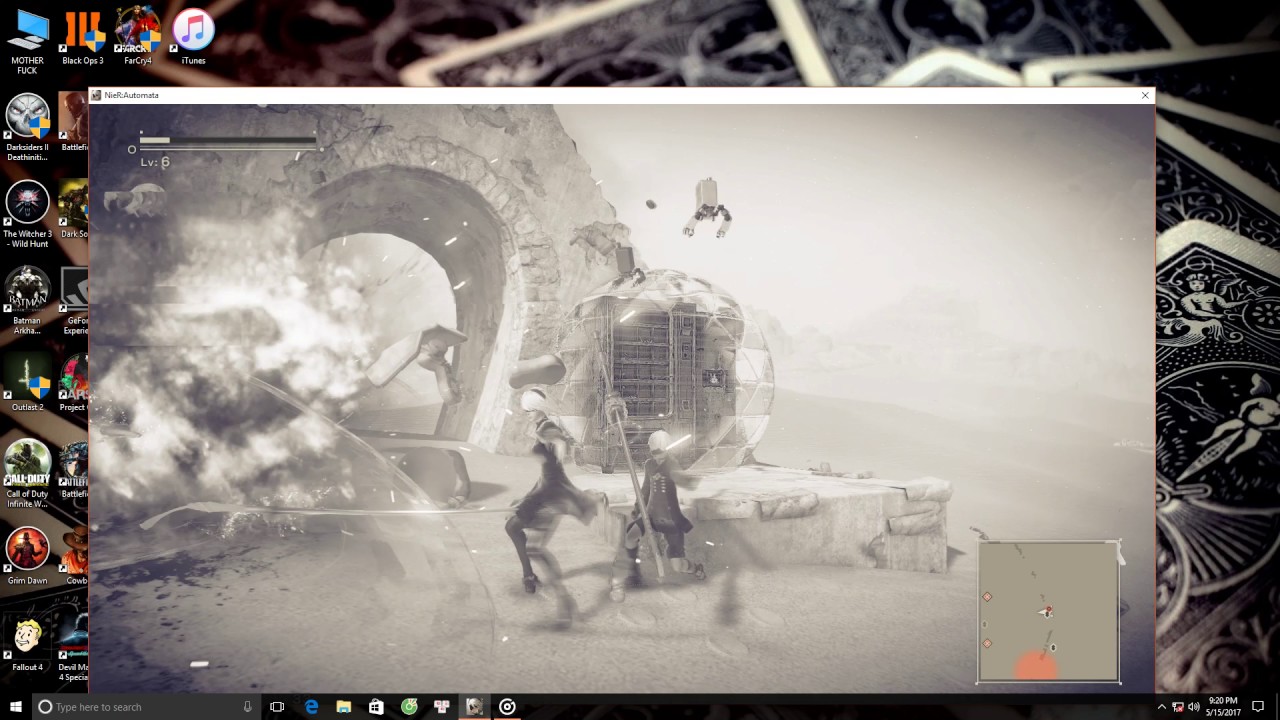Image resolution: width=1280 pixels, height=720 pixels.
Task: Click the green circular taskbar app icon
Action: (409, 707)
